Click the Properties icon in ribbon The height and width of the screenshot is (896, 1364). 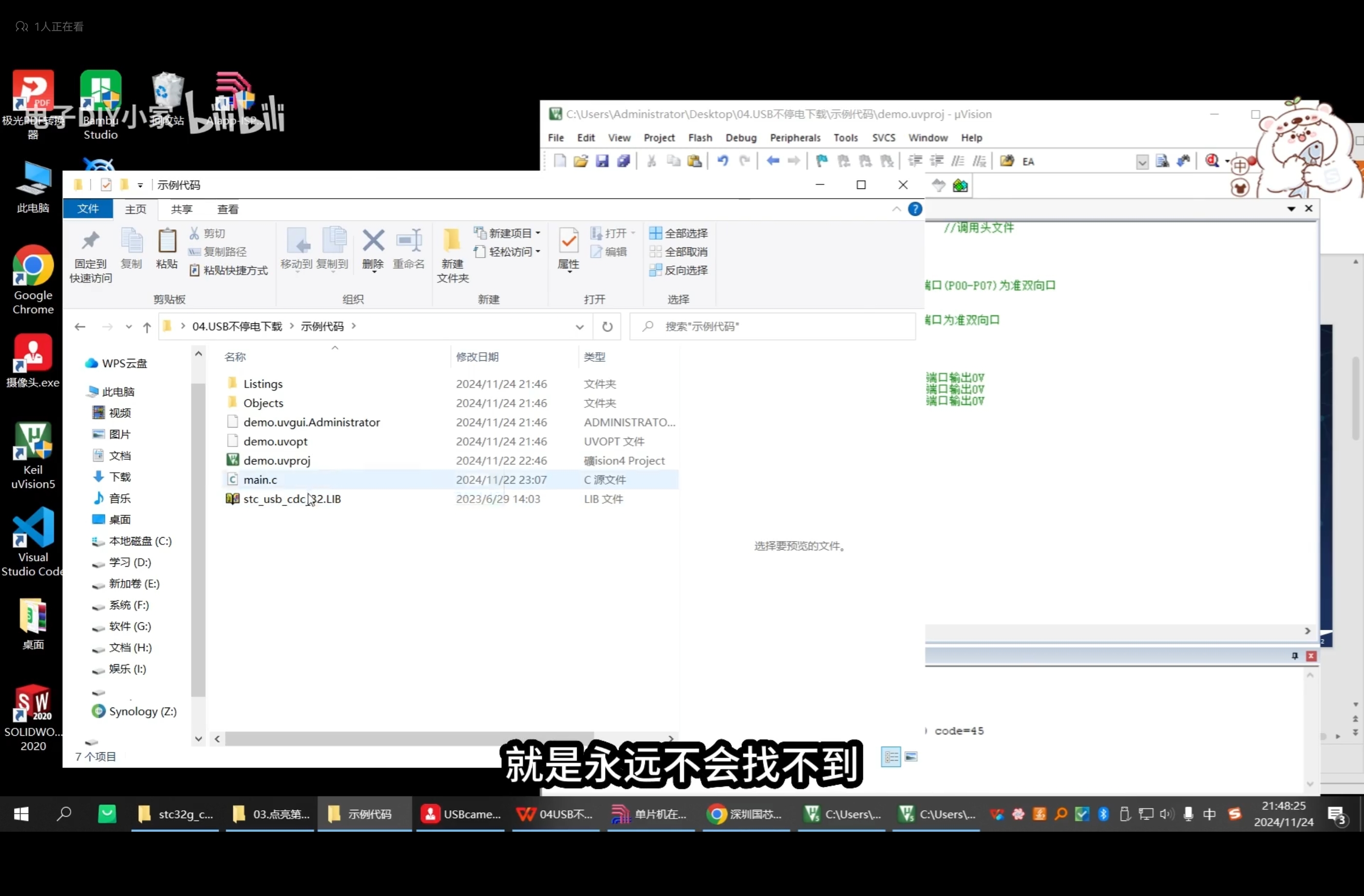[568, 241]
